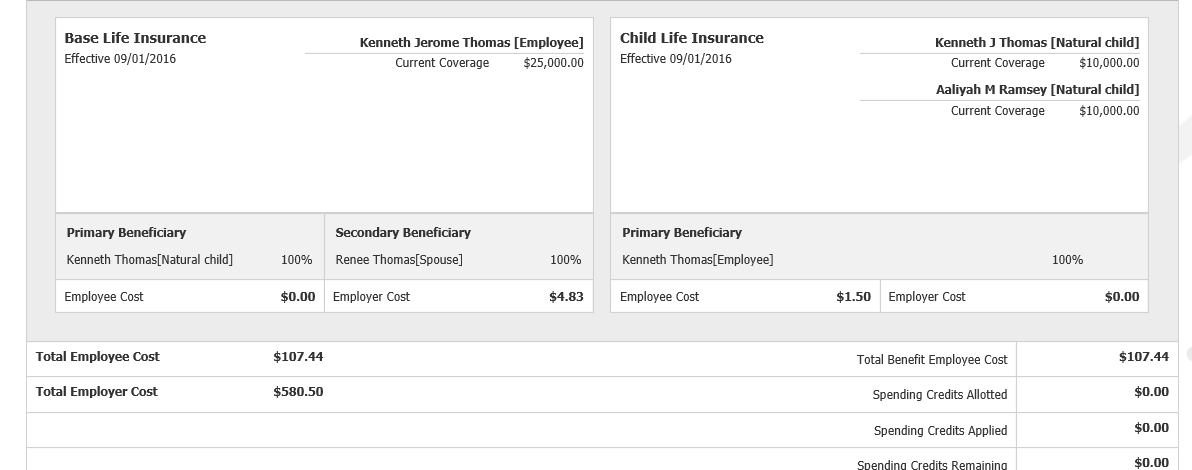1192x470 pixels.
Task: Click the $25,000.00 current coverage amount
Action: (x=553, y=63)
